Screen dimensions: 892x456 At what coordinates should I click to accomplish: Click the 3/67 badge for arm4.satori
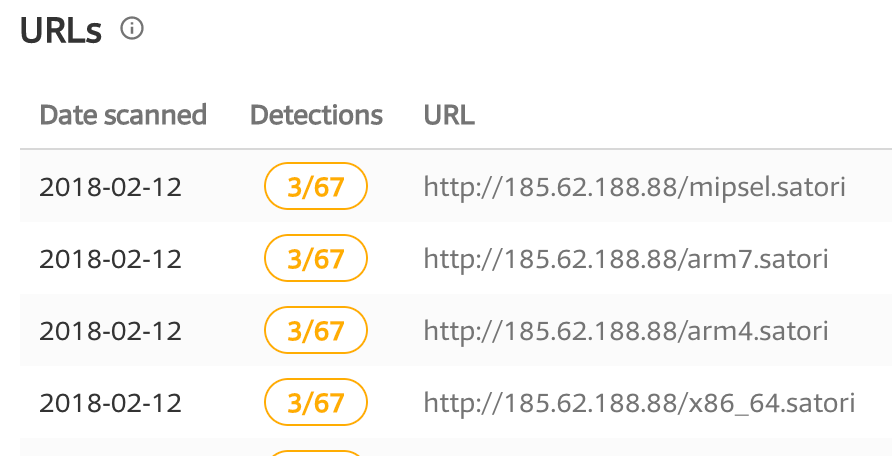pos(316,330)
